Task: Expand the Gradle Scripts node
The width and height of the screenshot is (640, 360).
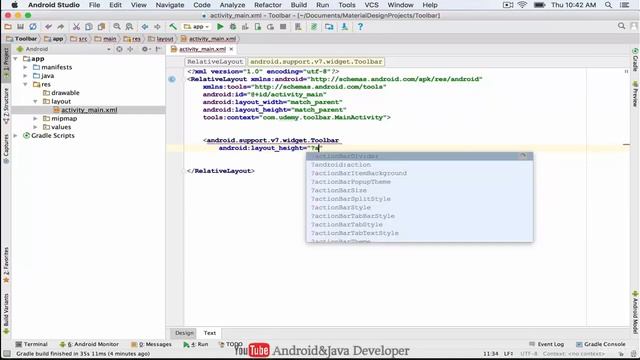Action: tap(16, 136)
